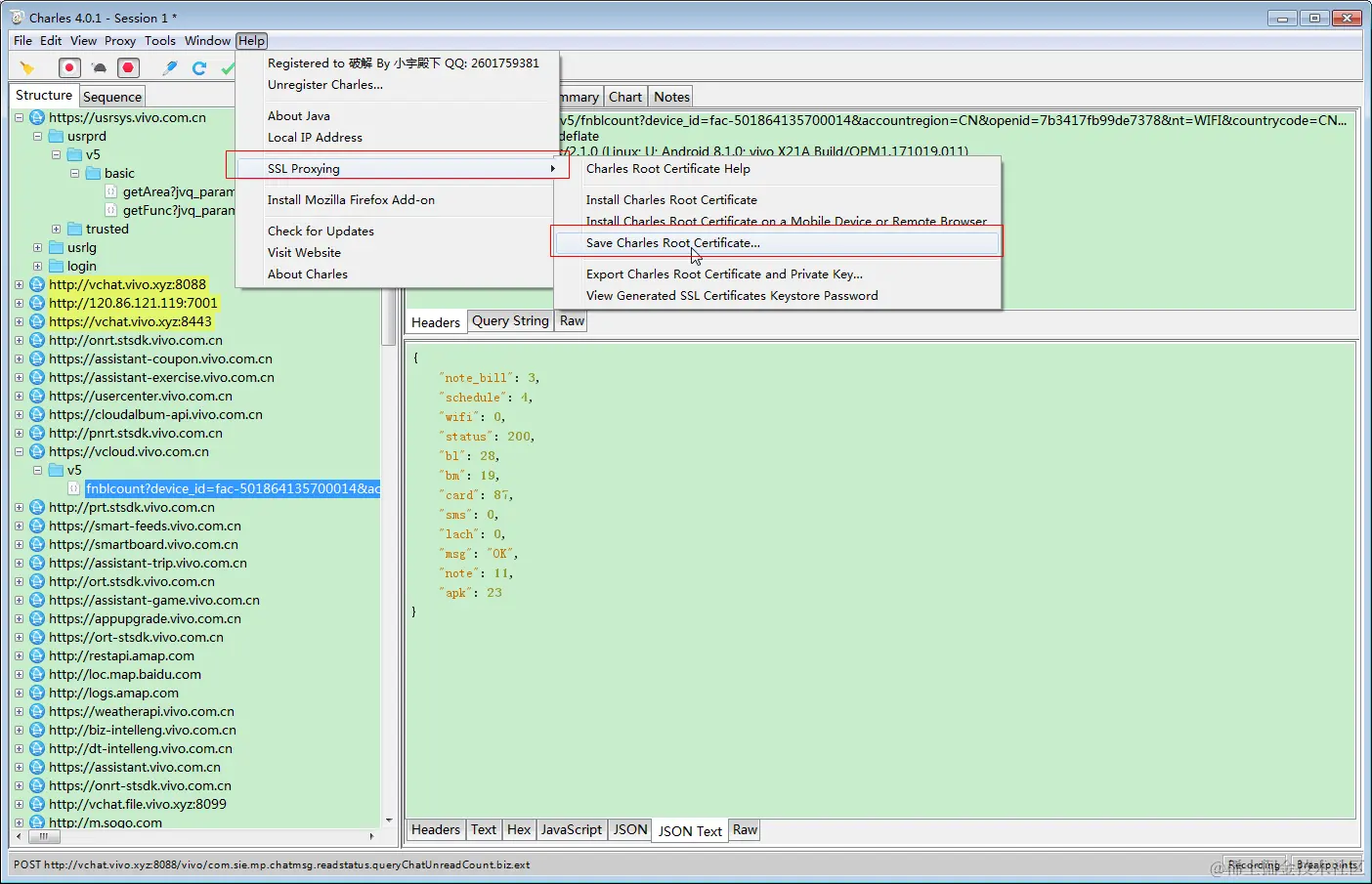The height and width of the screenshot is (884, 1372).
Task: Click Unregister Charles in Help menu
Action: point(396,85)
